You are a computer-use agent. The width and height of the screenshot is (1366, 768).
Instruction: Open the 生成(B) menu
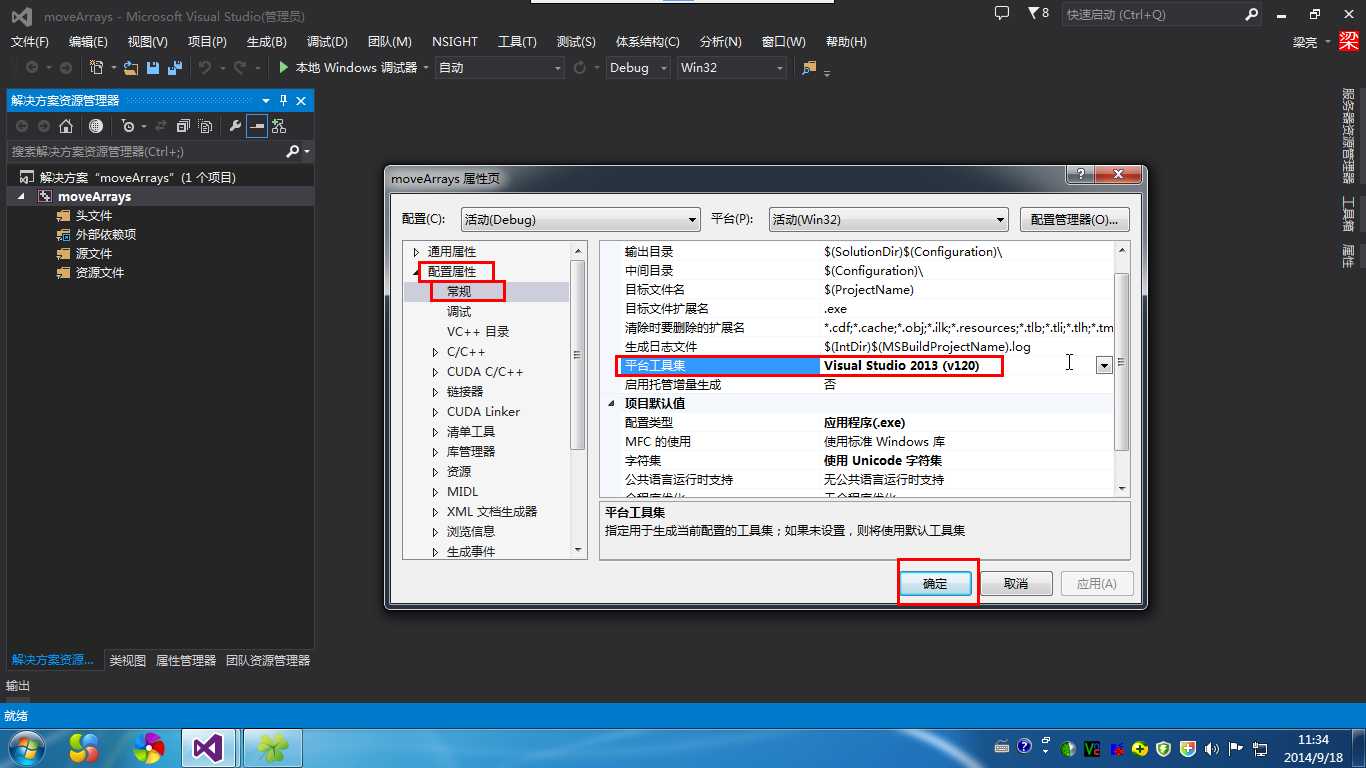[267, 41]
